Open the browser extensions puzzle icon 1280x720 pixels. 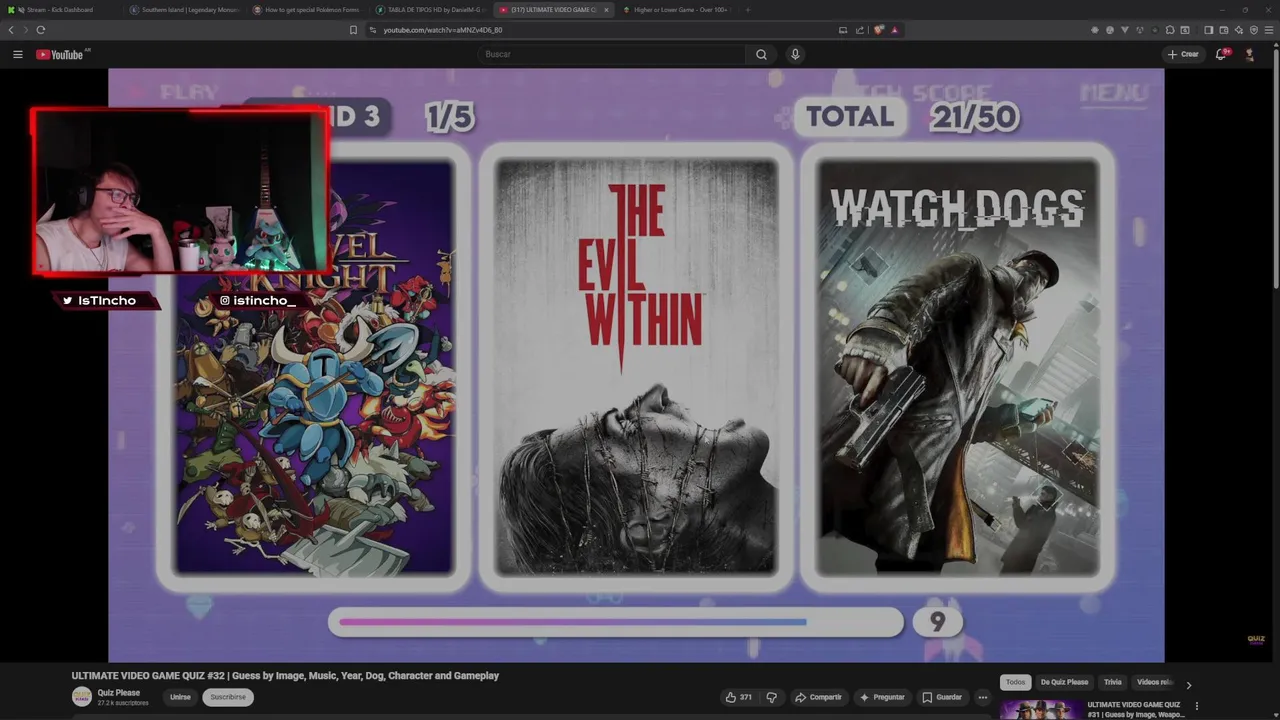[x=1169, y=30]
